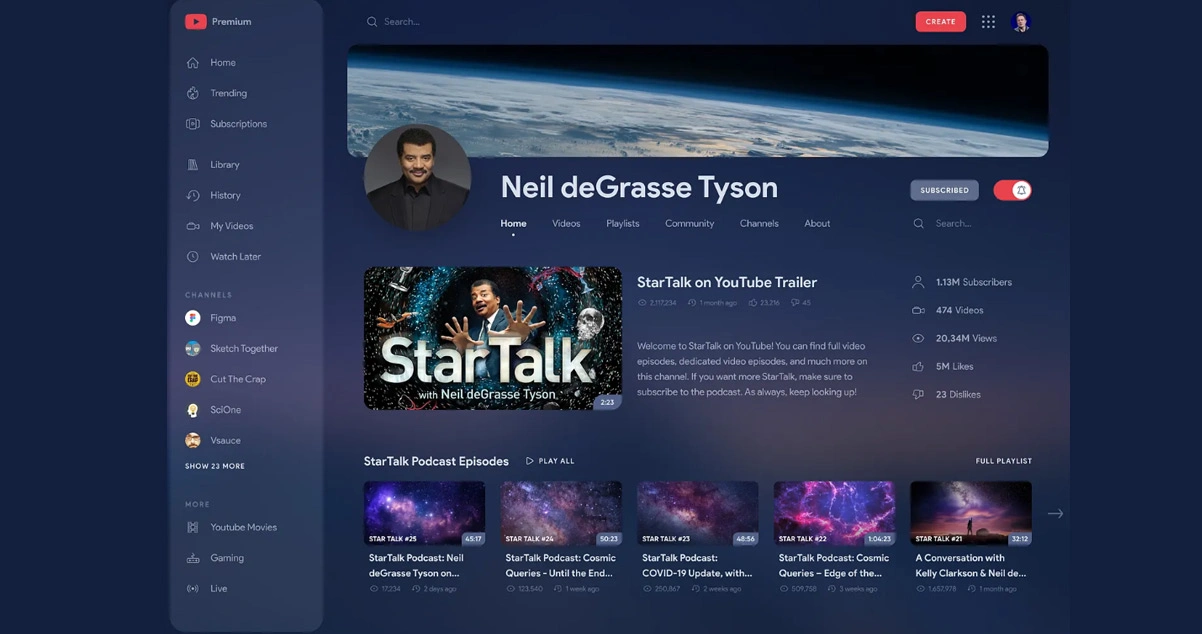Image resolution: width=1202 pixels, height=634 pixels.
Task: Switch to the Playlists tab
Action: coord(623,224)
